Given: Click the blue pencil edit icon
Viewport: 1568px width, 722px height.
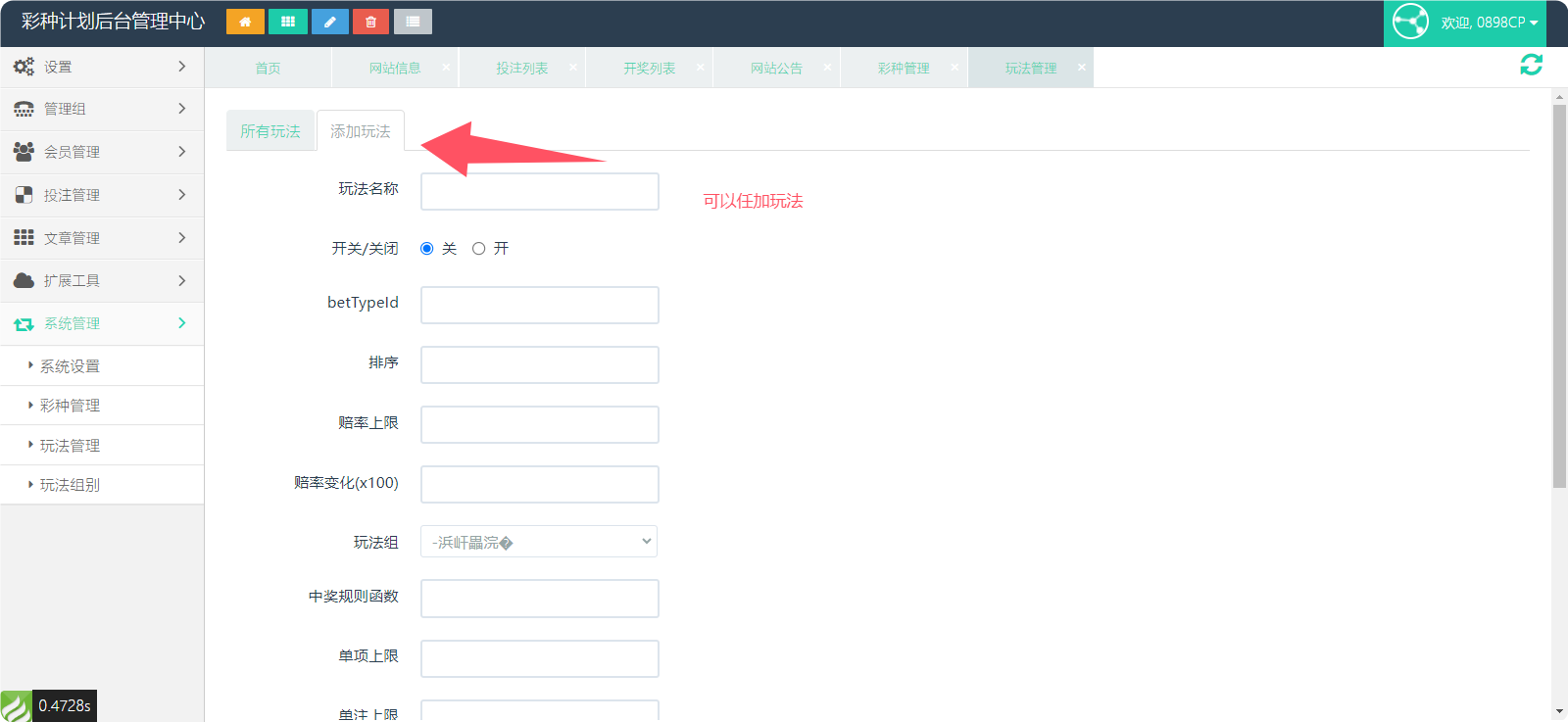Looking at the screenshot, I should tap(329, 22).
